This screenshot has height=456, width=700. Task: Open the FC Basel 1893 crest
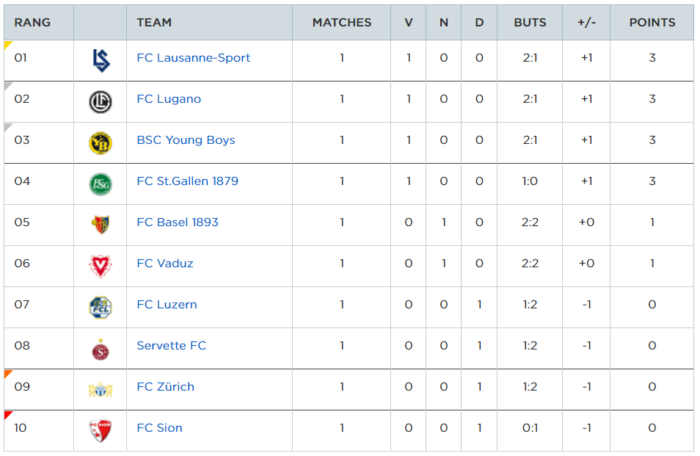100,225
